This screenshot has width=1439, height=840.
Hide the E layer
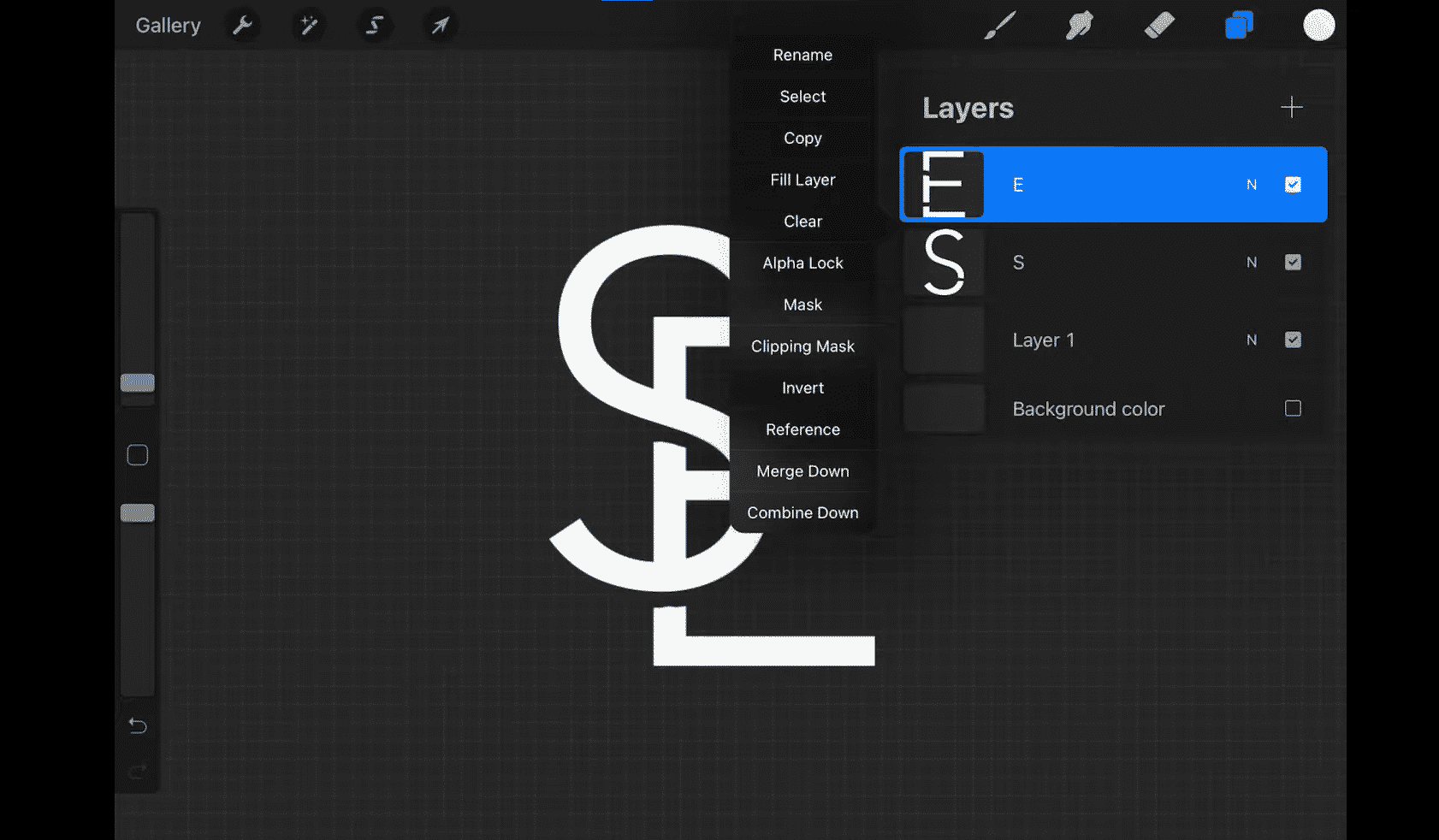click(1293, 185)
